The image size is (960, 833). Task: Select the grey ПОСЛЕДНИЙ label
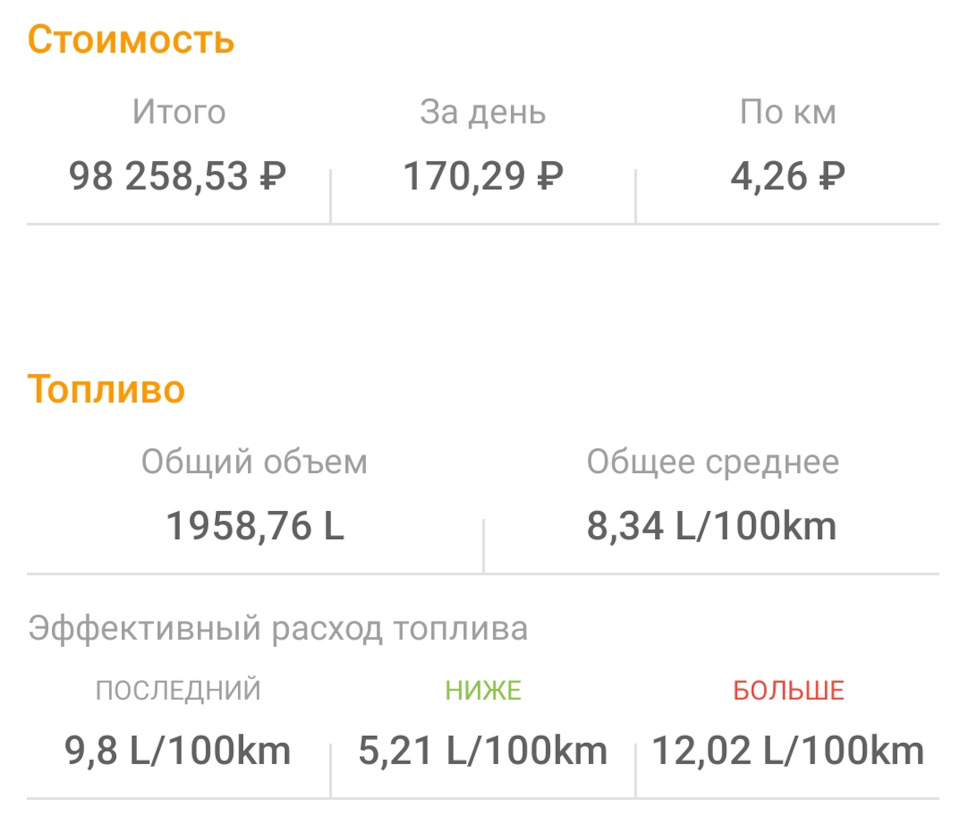178,690
